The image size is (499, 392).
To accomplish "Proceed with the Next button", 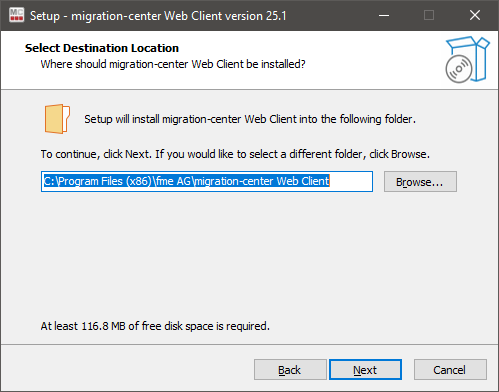I will [x=365, y=370].
